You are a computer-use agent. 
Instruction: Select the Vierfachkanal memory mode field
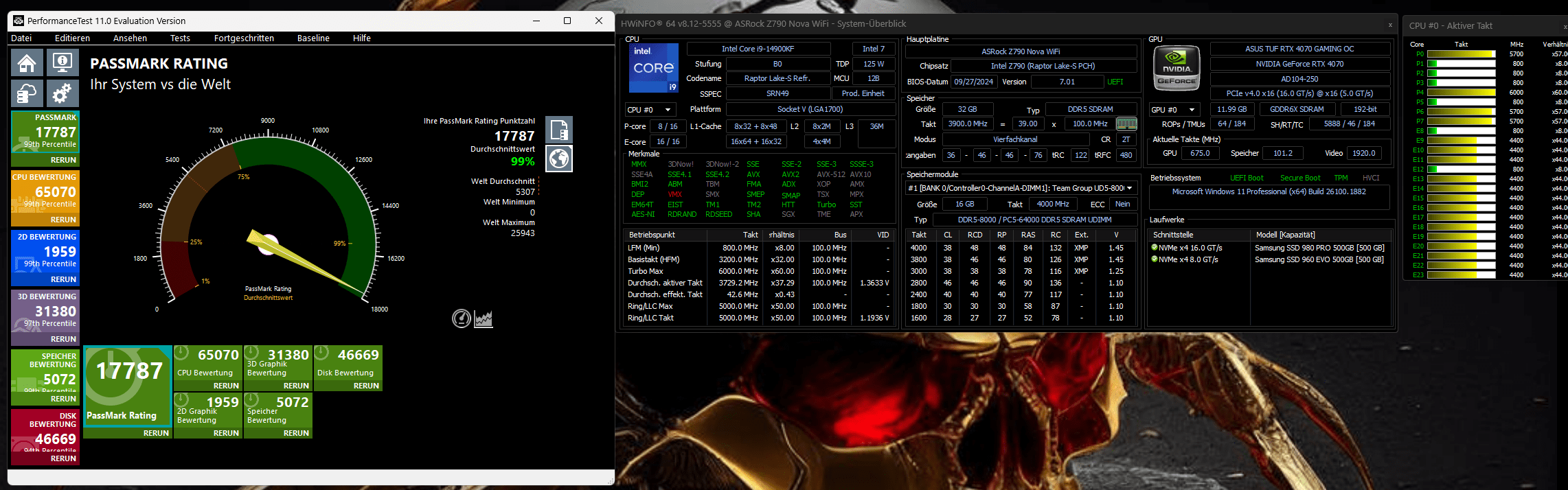coord(1015,139)
